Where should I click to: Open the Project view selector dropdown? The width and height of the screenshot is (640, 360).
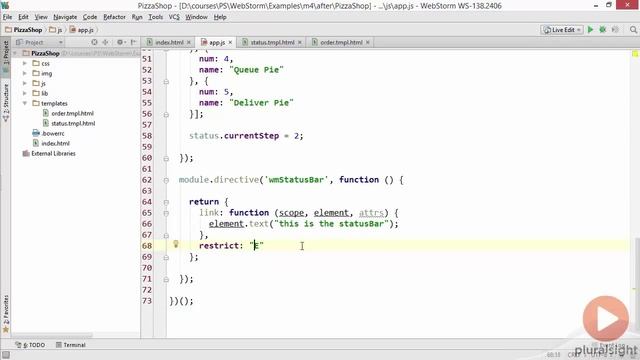click(x=39, y=42)
